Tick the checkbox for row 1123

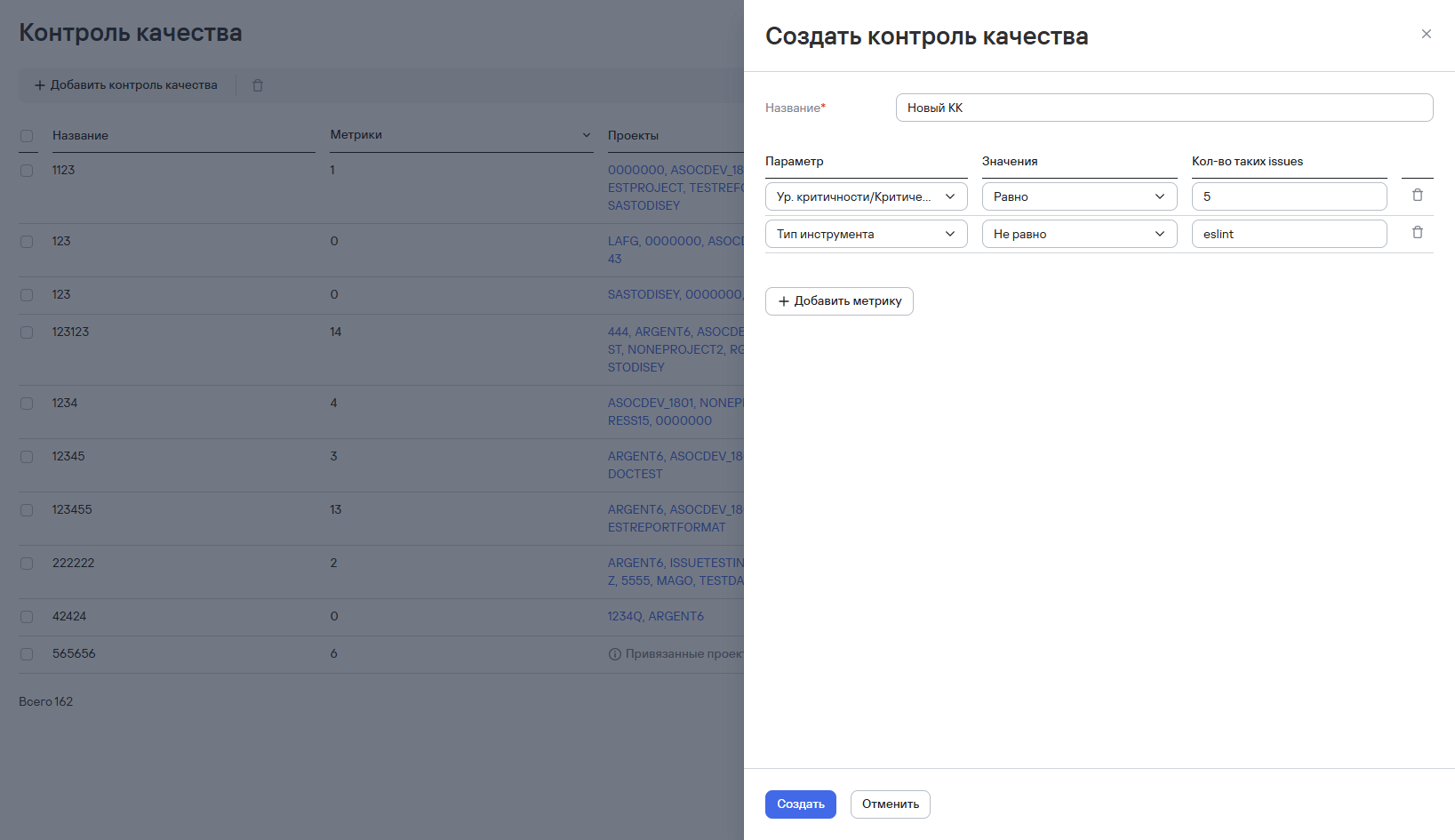(x=27, y=171)
